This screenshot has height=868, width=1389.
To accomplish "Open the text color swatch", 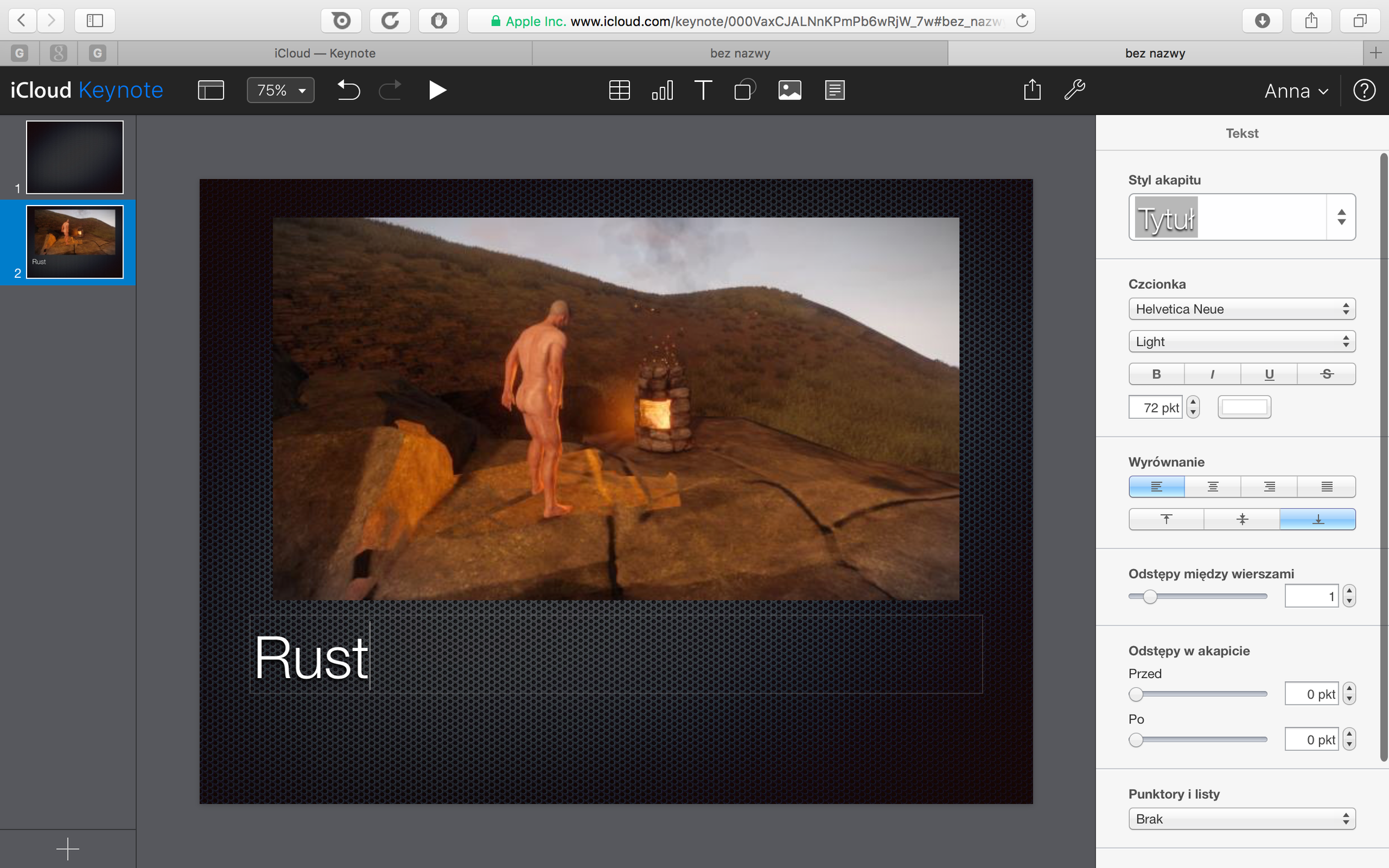I will (1244, 407).
